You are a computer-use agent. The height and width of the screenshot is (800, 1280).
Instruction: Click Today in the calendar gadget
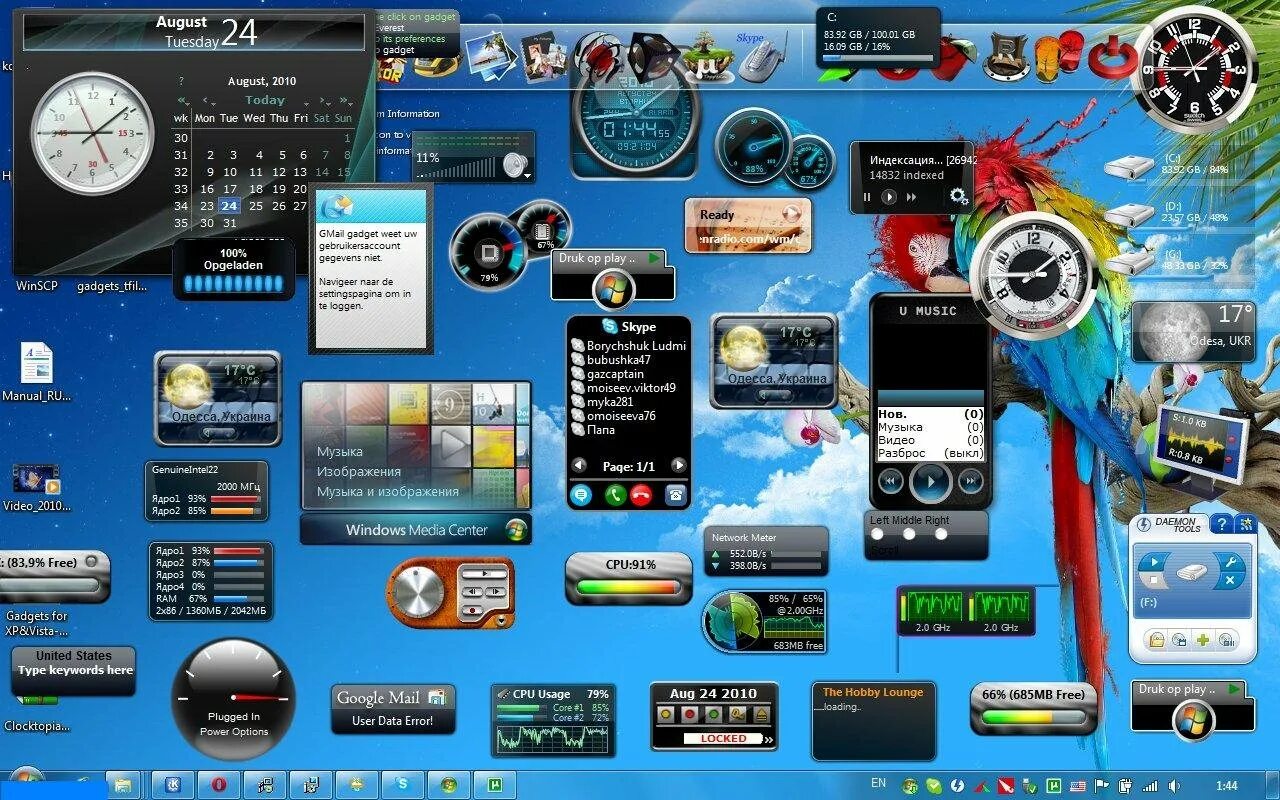pyautogui.click(x=266, y=100)
